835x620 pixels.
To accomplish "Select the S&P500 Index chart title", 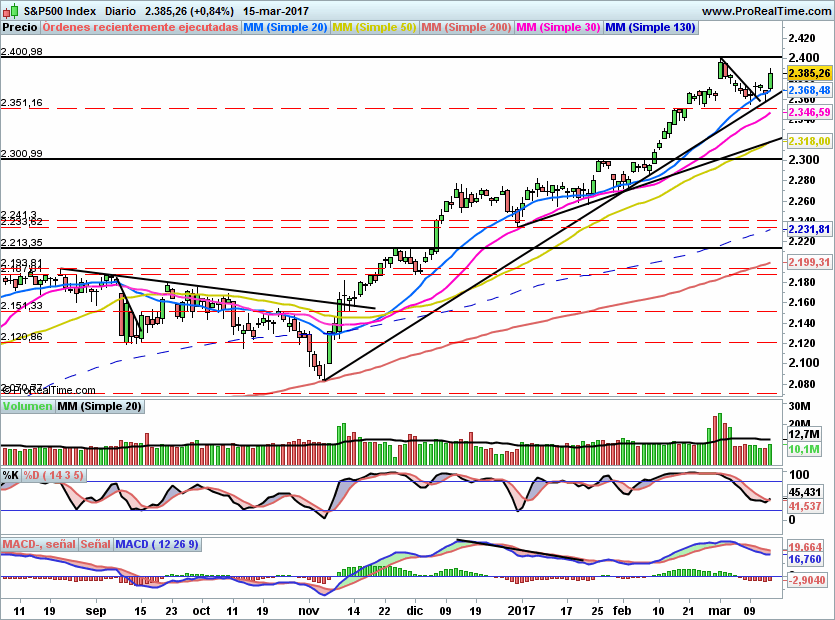I will click(x=60, y=11).
